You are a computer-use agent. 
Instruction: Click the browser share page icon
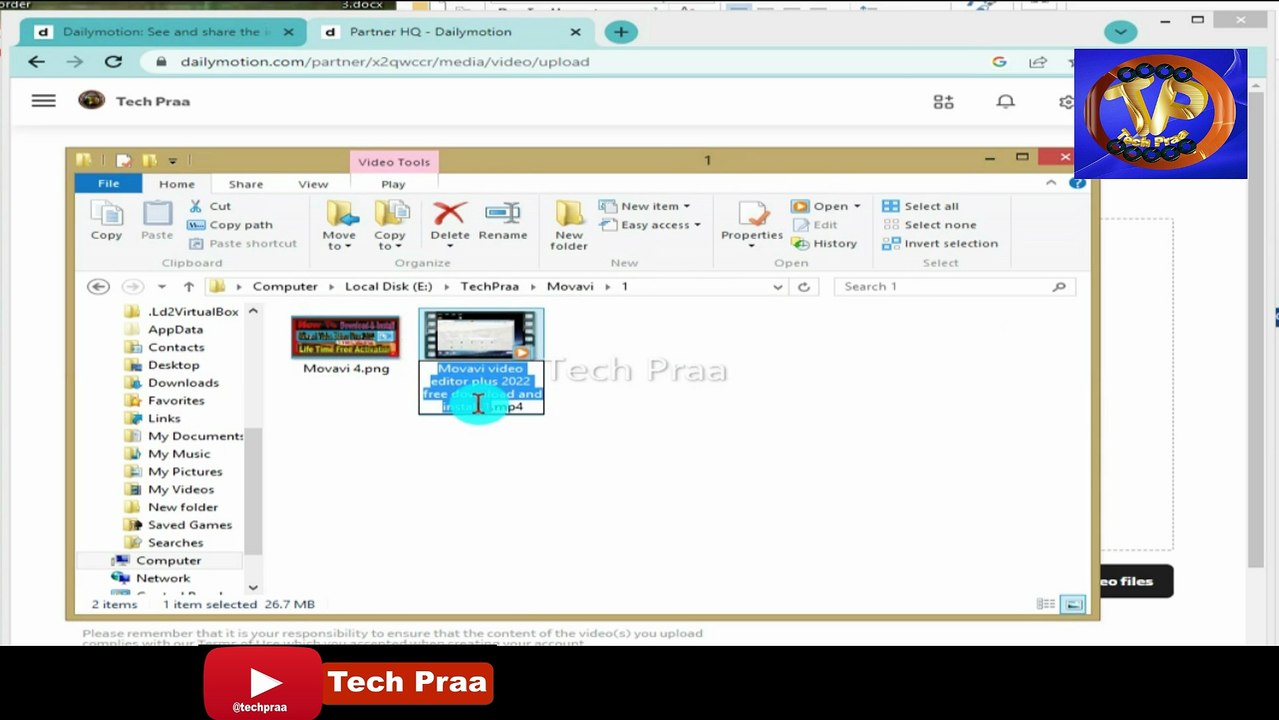1038,62
